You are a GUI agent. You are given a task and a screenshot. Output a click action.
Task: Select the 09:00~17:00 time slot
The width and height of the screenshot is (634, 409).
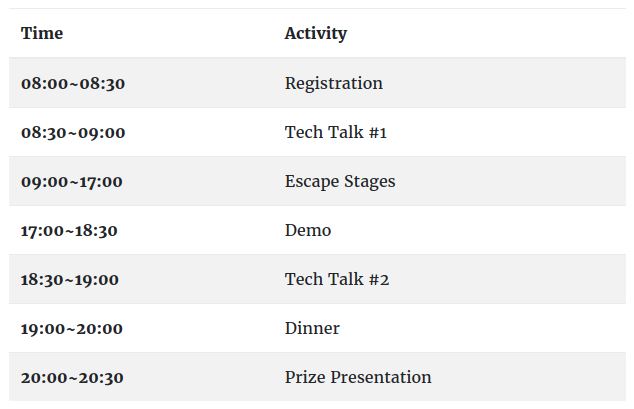click(72, 181)
